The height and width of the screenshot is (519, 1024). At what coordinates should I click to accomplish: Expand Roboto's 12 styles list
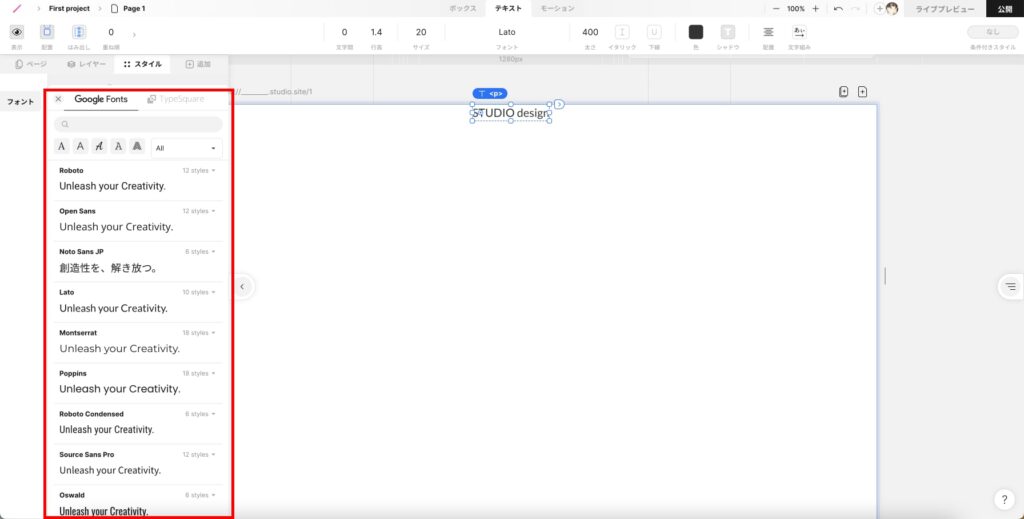click(x=198, y=171)
